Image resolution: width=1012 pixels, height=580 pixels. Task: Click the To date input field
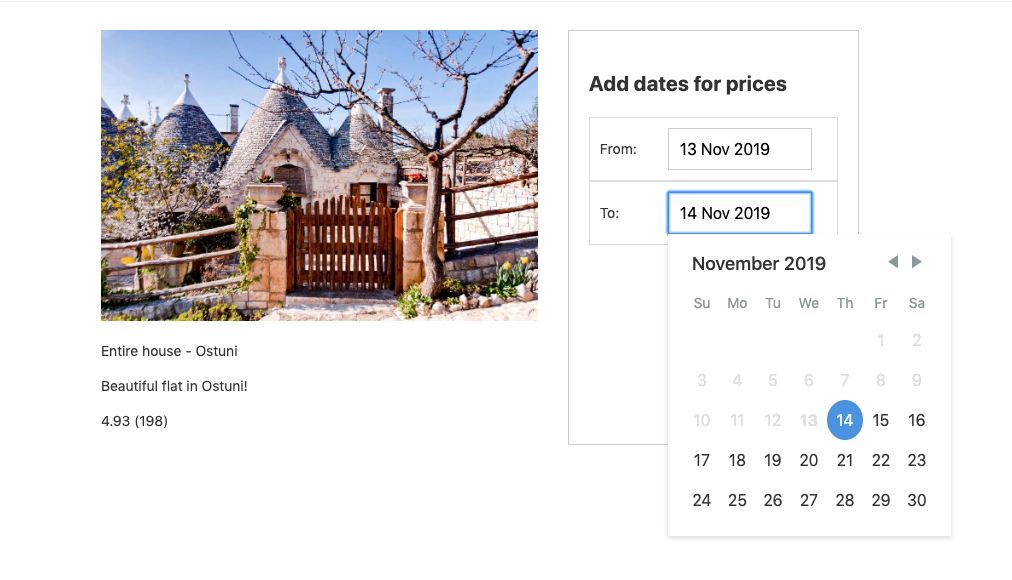pyautogui.click(x=739, y=213)
